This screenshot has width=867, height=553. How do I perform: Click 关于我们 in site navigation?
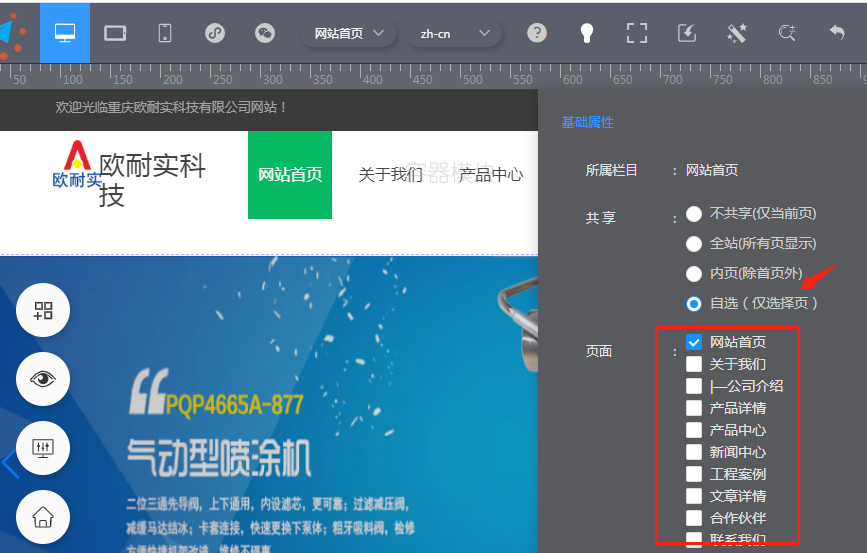390,175
